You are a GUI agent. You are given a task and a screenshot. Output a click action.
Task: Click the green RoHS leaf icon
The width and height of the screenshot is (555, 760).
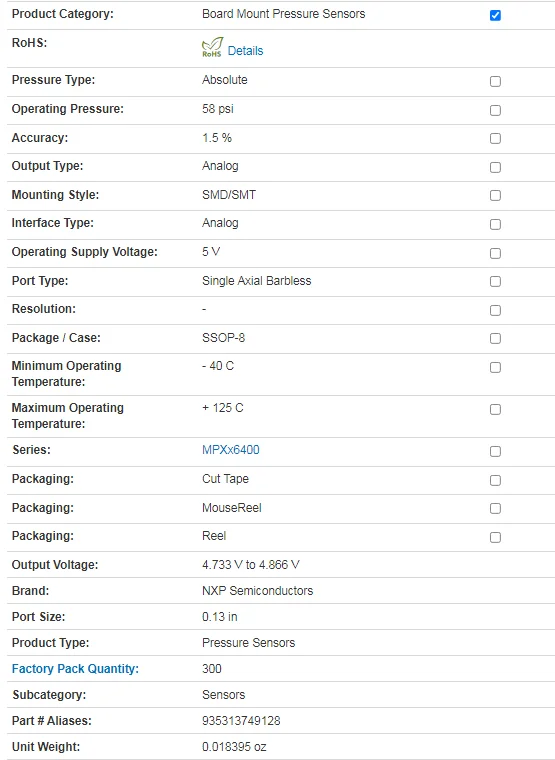pyautogui.click(x=212, y=48)
